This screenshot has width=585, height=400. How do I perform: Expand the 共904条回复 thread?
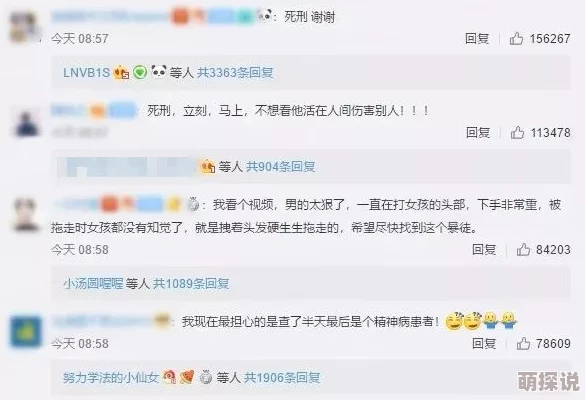pos(281,166)
